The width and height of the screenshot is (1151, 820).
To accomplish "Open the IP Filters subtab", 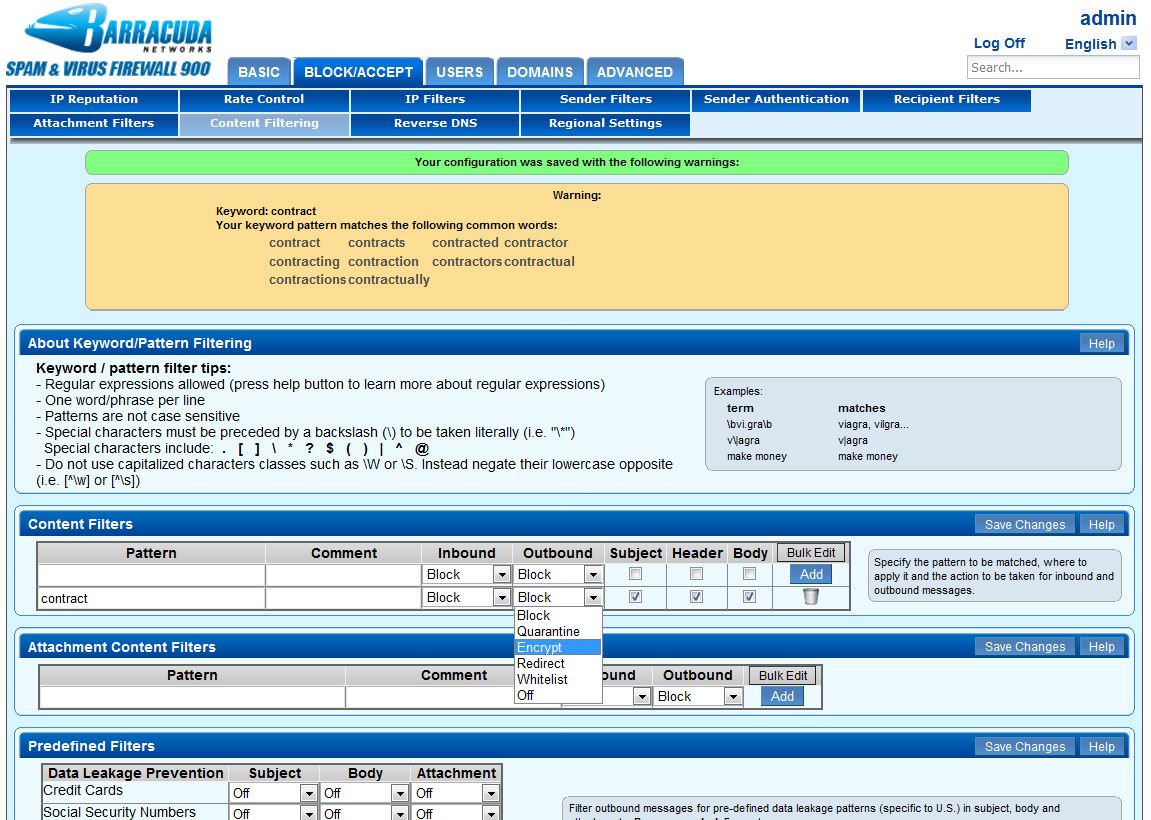I will pos(435,100).
